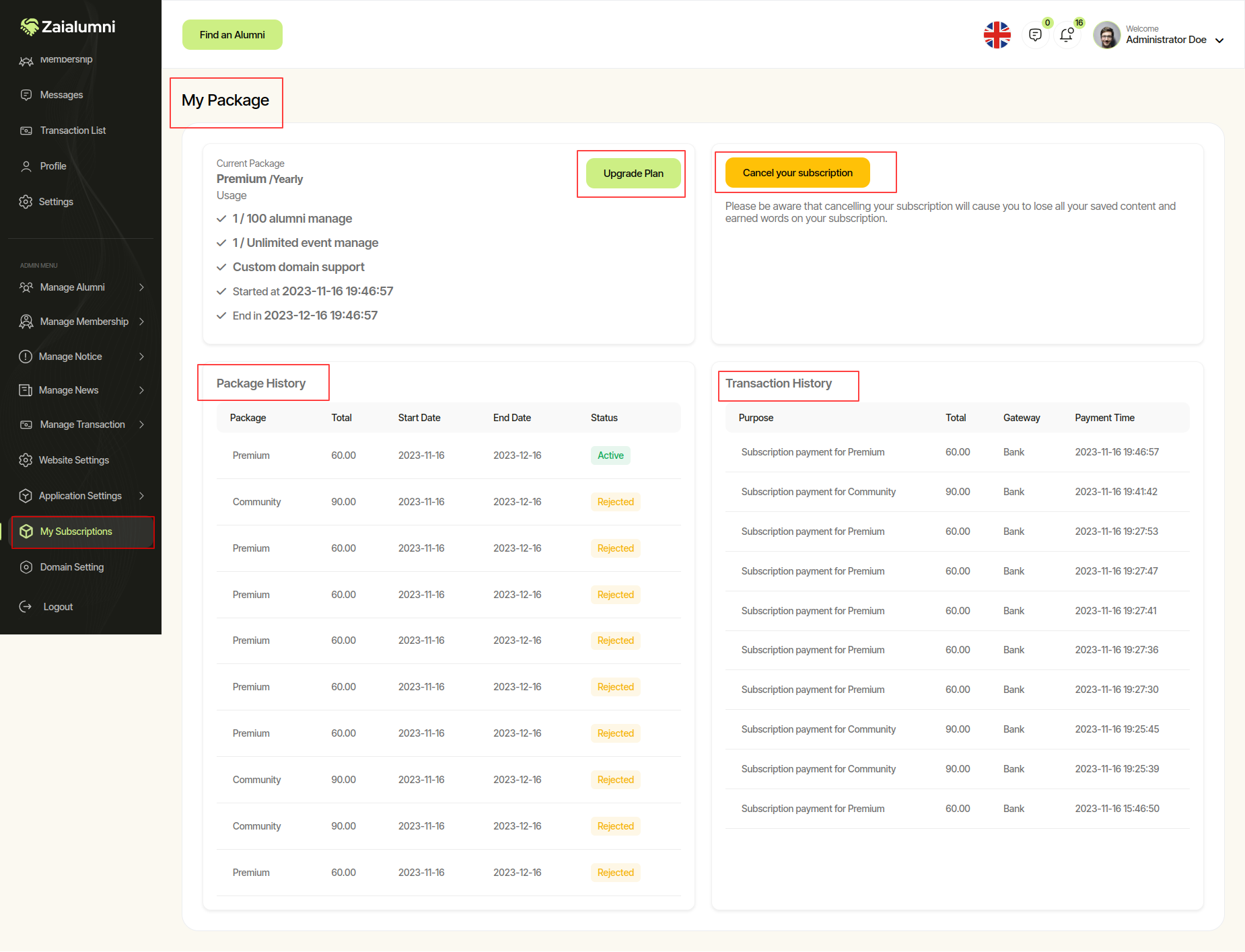This screenshot has height=952, width=1245.
Task: Open the Membership sidebar icon
Action: point(26,61)
